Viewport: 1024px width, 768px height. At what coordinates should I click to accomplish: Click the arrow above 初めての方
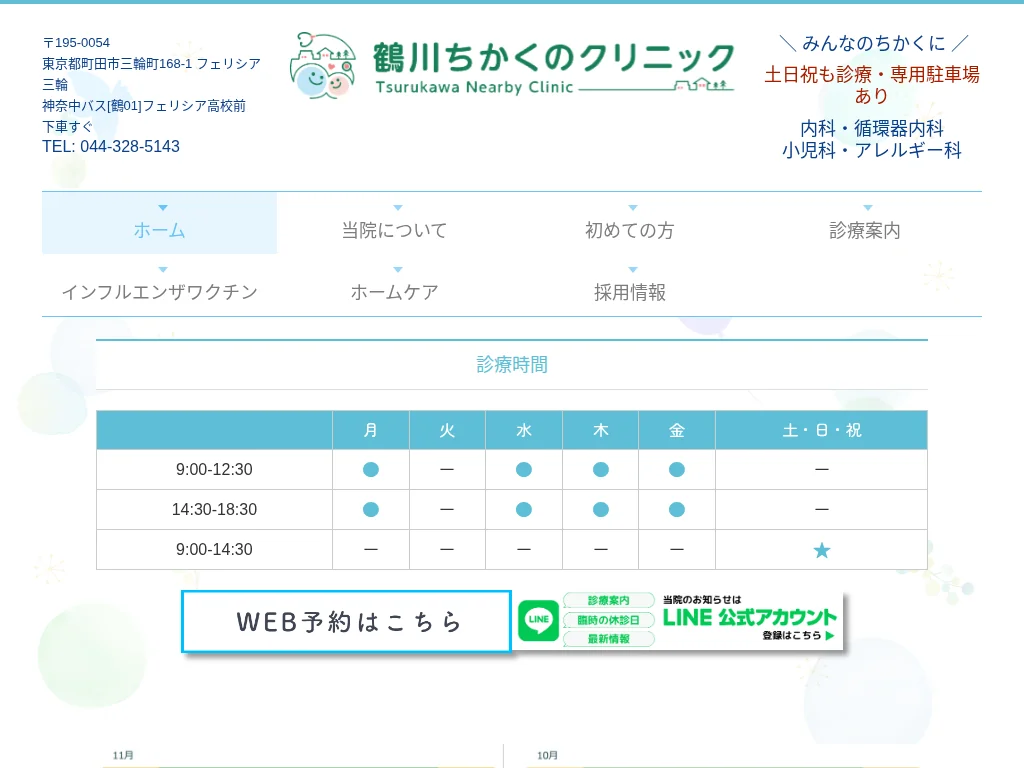633,208
